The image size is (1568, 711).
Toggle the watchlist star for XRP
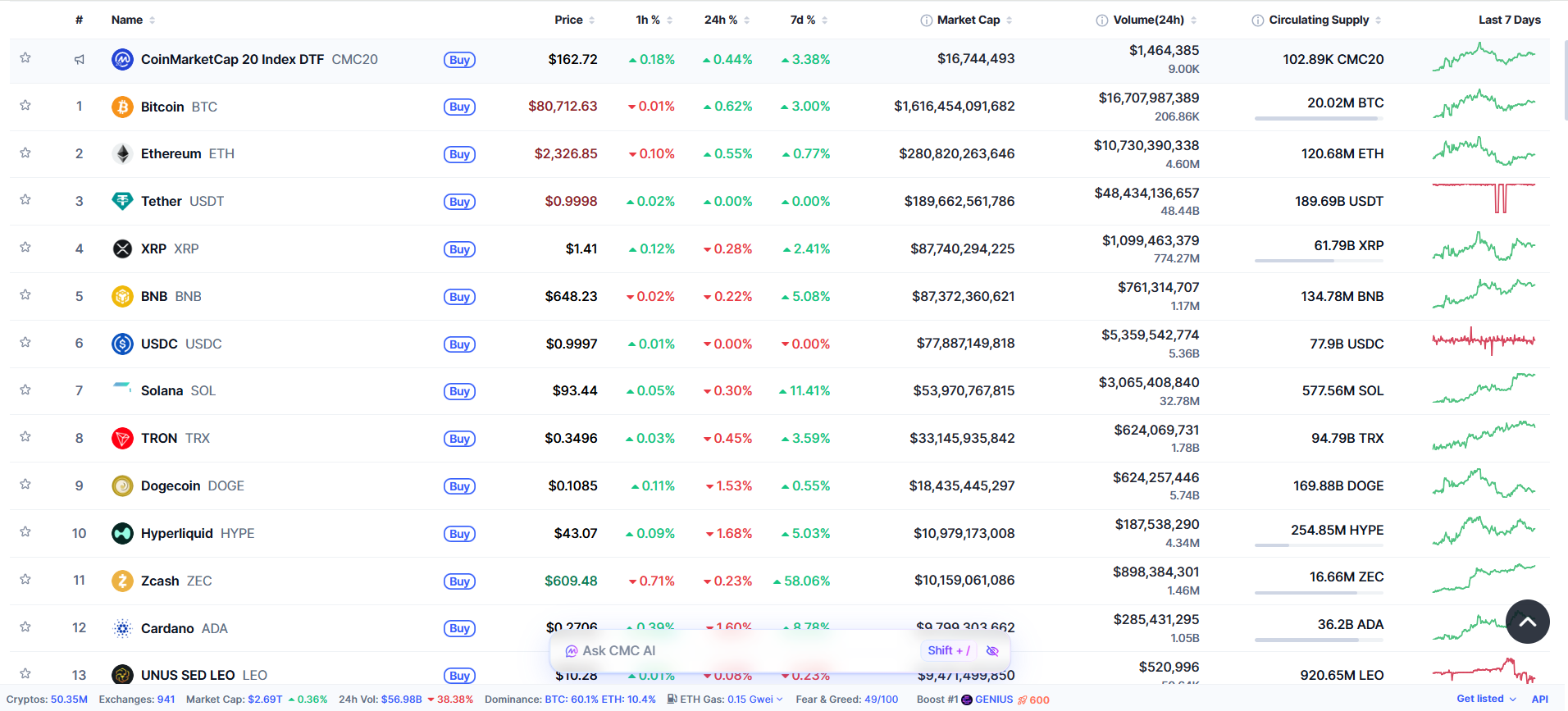[x=25, y=247]
